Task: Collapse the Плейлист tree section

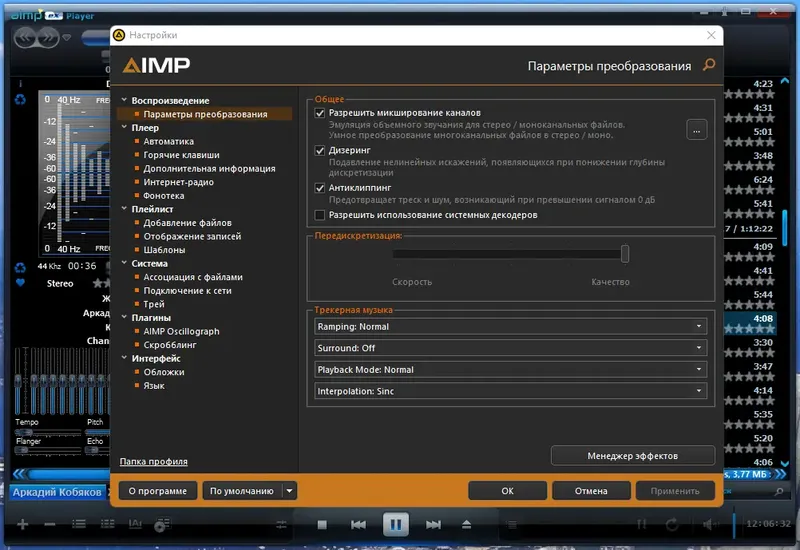Action: click(x=124, y=209)
